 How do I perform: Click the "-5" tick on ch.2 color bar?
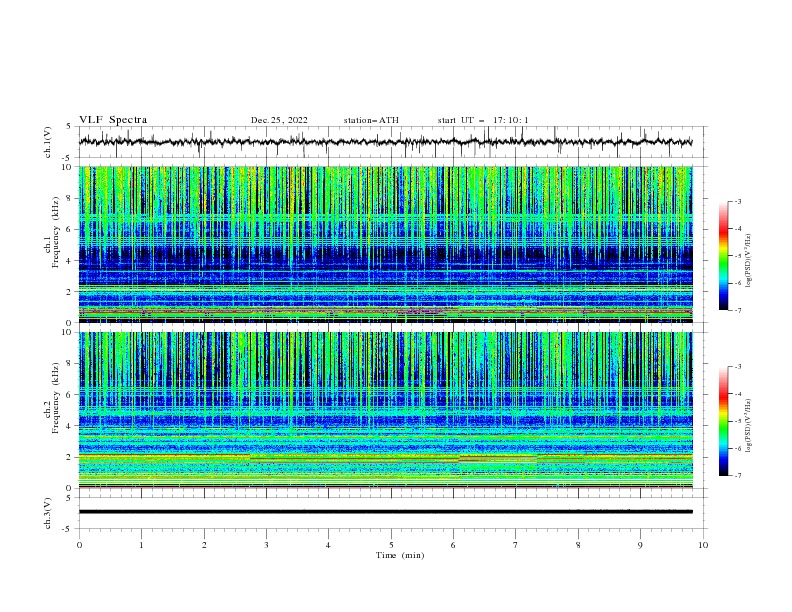click(738, 421)
